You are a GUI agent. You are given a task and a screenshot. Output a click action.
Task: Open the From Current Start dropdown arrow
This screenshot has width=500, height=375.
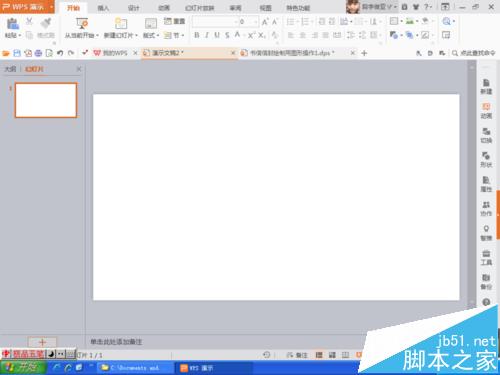(x=97, y=35)
